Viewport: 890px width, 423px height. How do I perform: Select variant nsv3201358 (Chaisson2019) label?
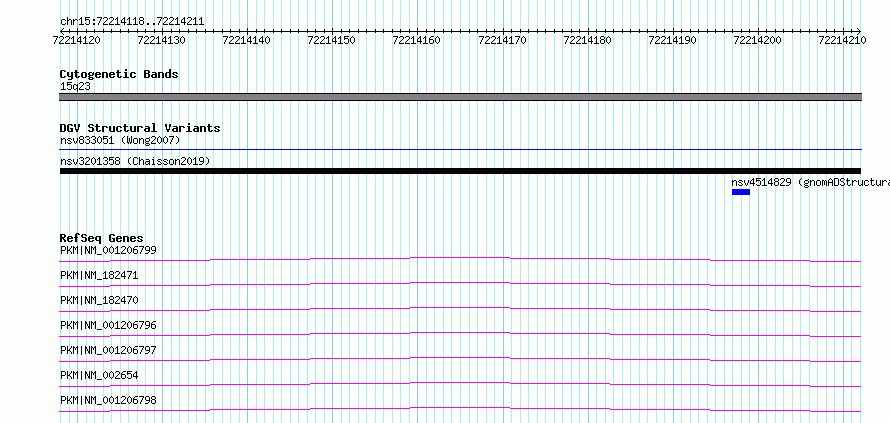click(135, 162)
